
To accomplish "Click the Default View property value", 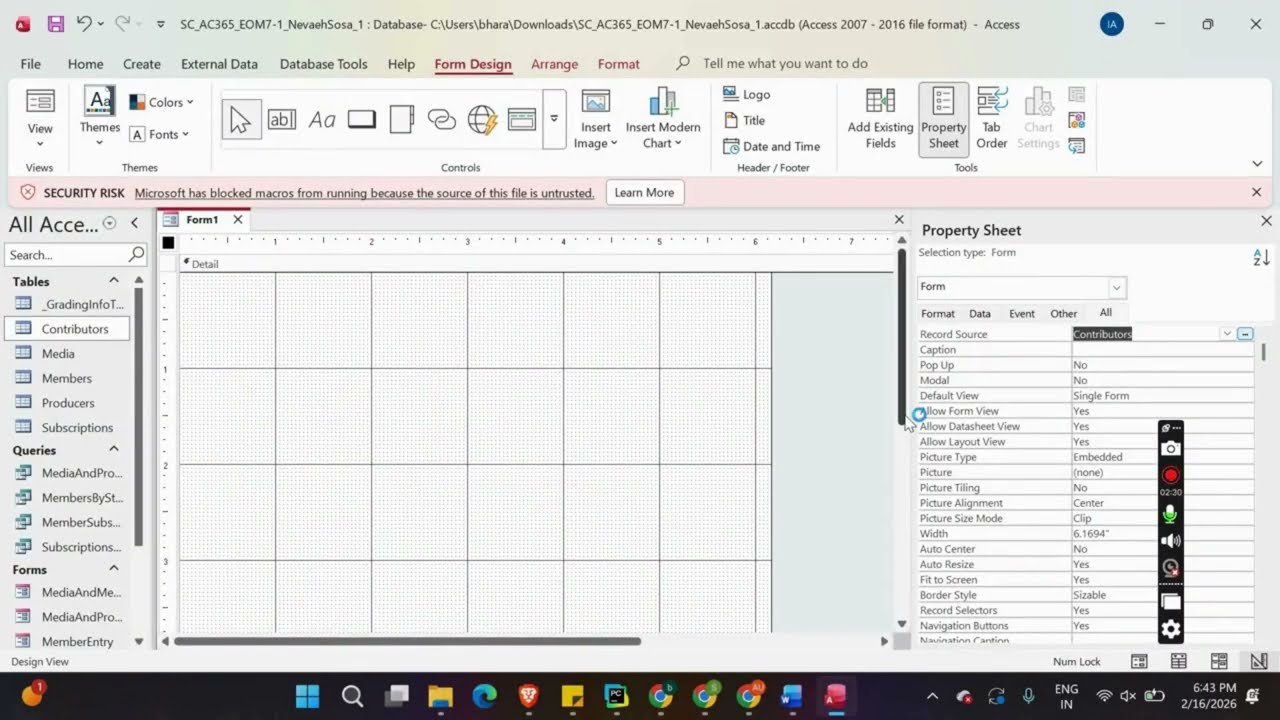I will (1162, 396).
